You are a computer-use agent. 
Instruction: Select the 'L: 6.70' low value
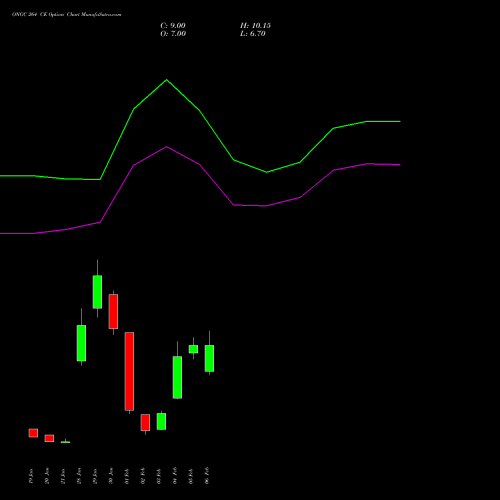pos(253,34)
